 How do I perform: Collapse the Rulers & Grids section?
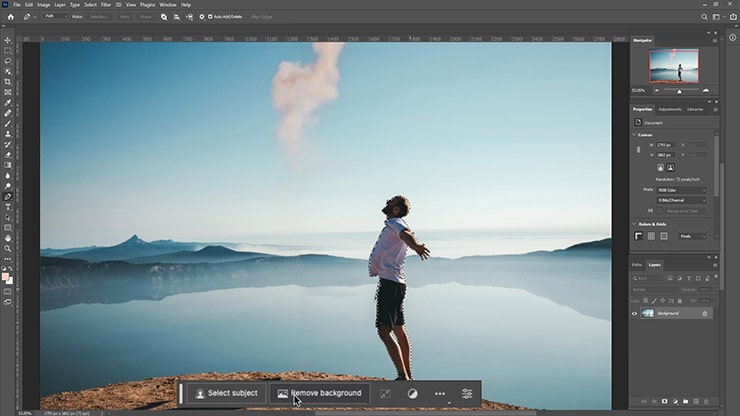click(x=634, y=224)
